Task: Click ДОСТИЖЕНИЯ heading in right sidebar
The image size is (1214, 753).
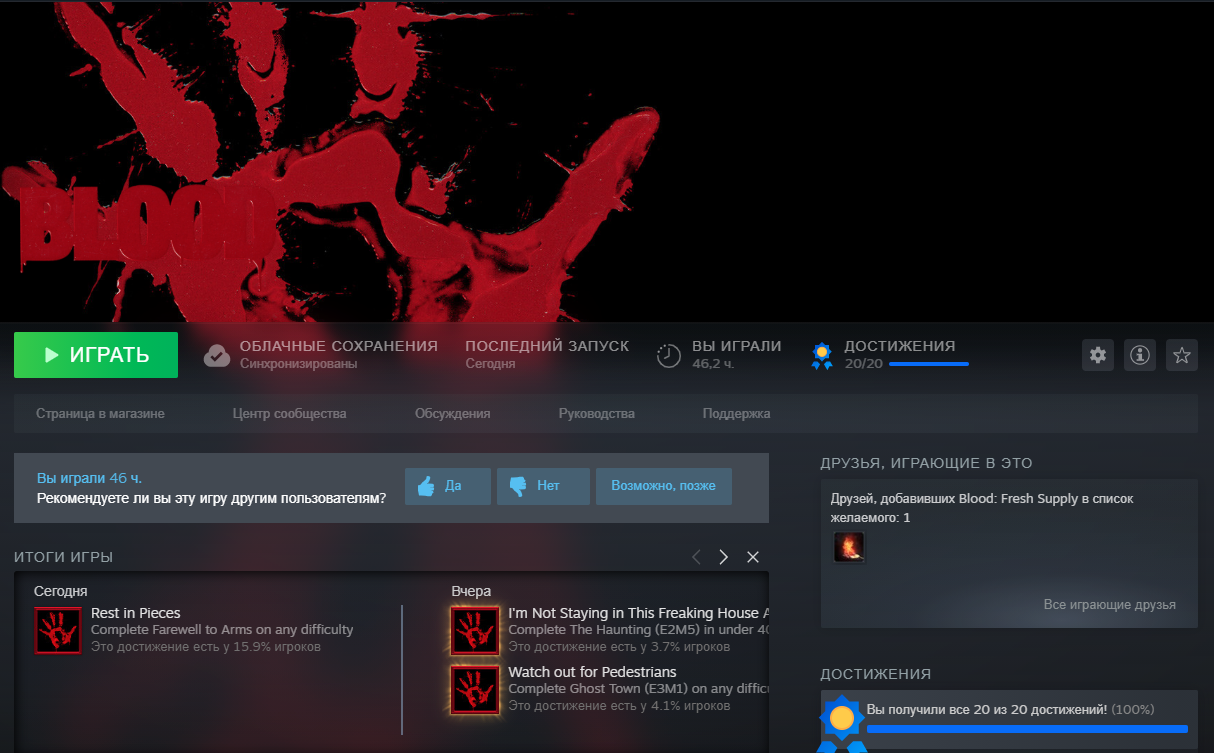Action: (x=875, y=674)
